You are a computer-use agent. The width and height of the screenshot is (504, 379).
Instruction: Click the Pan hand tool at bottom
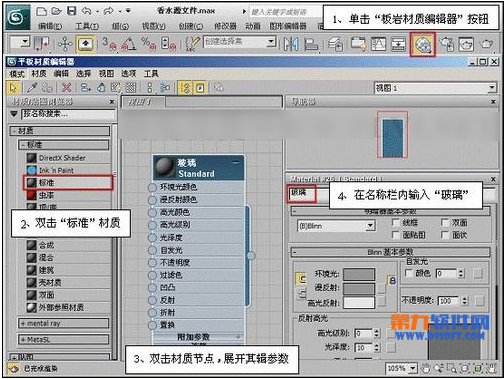click(425, 368)
